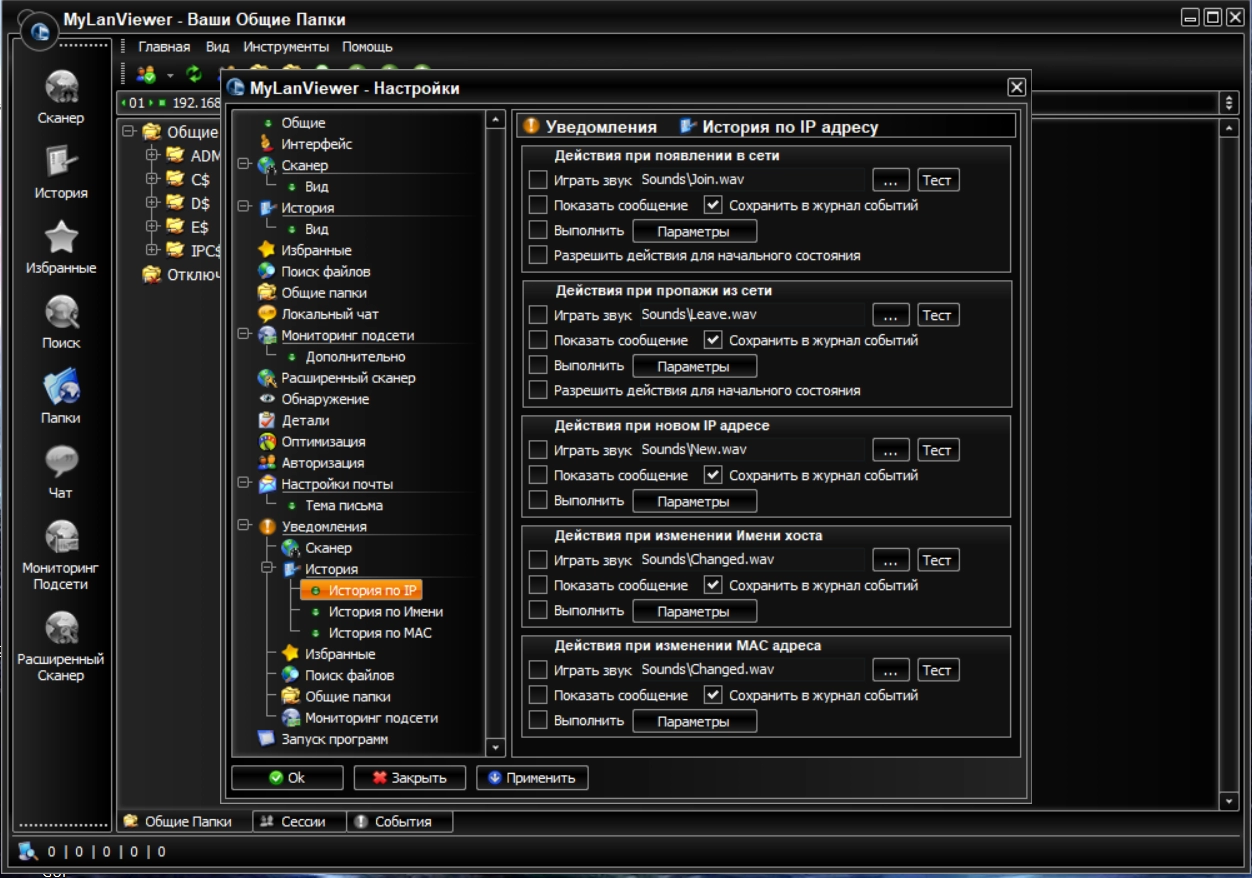Viewport: 1252px width, 878px height.
Task: Select Поиск файлов under Уведомления in settings tree
Action: 349,675
